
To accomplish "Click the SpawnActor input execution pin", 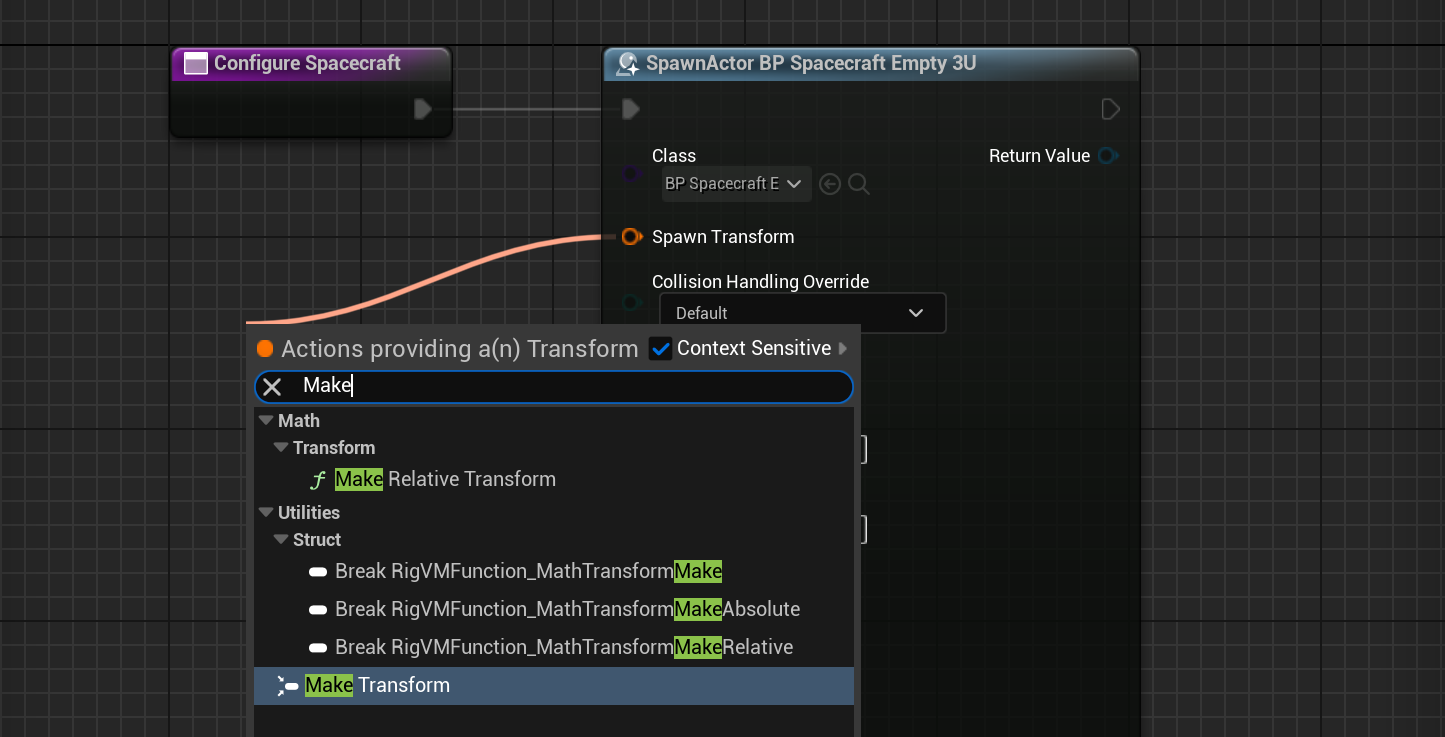I will (630, 108).
